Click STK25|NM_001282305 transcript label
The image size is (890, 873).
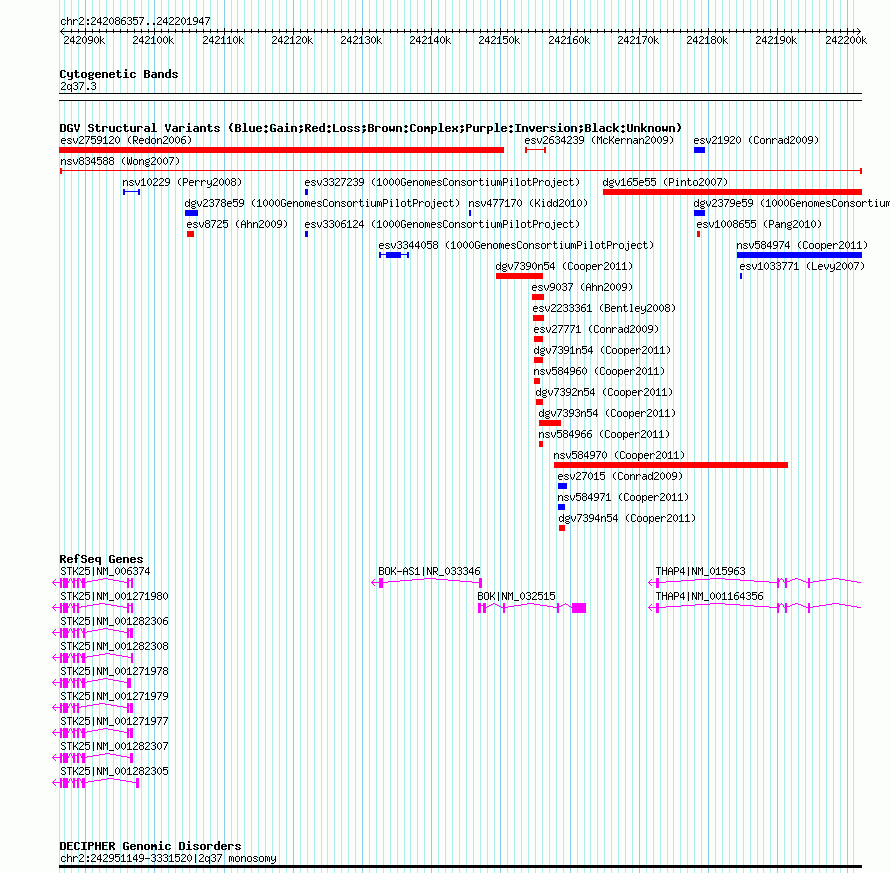(x=114, y=771)
